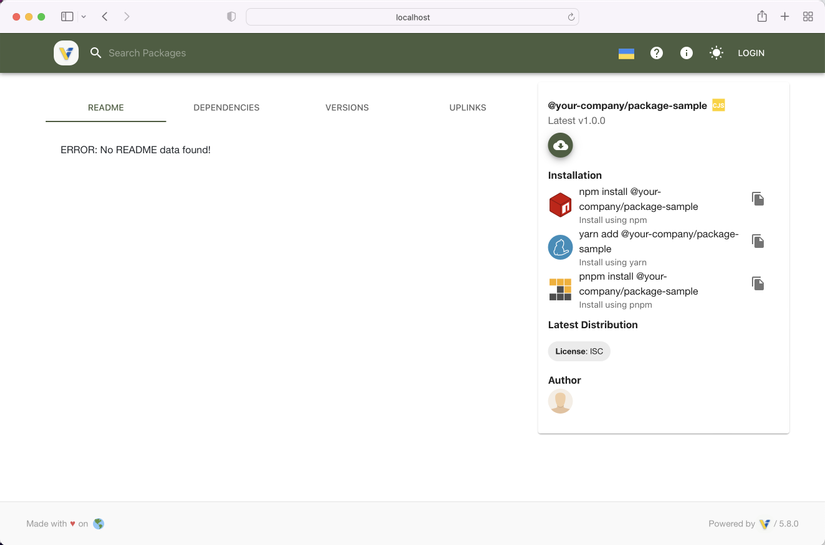
Task: Click the npm red cube icon
Action: (560, 205)
